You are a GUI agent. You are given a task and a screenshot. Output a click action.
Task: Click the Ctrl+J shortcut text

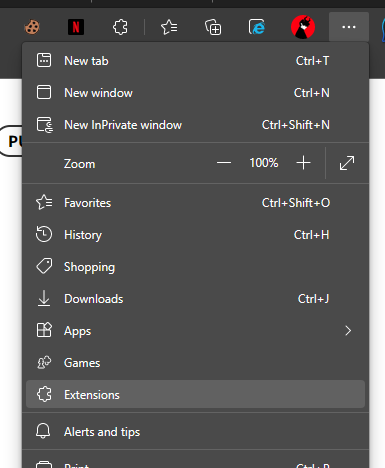[x=313, y=299]
